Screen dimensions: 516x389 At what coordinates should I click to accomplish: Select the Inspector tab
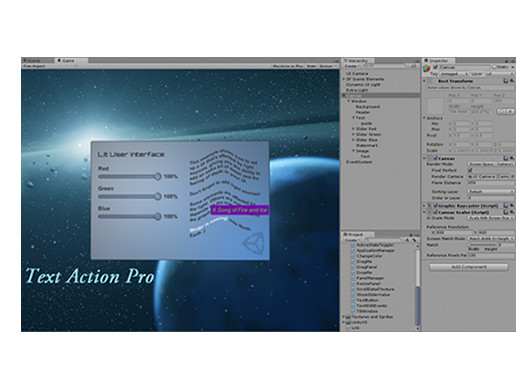point(439,61)
